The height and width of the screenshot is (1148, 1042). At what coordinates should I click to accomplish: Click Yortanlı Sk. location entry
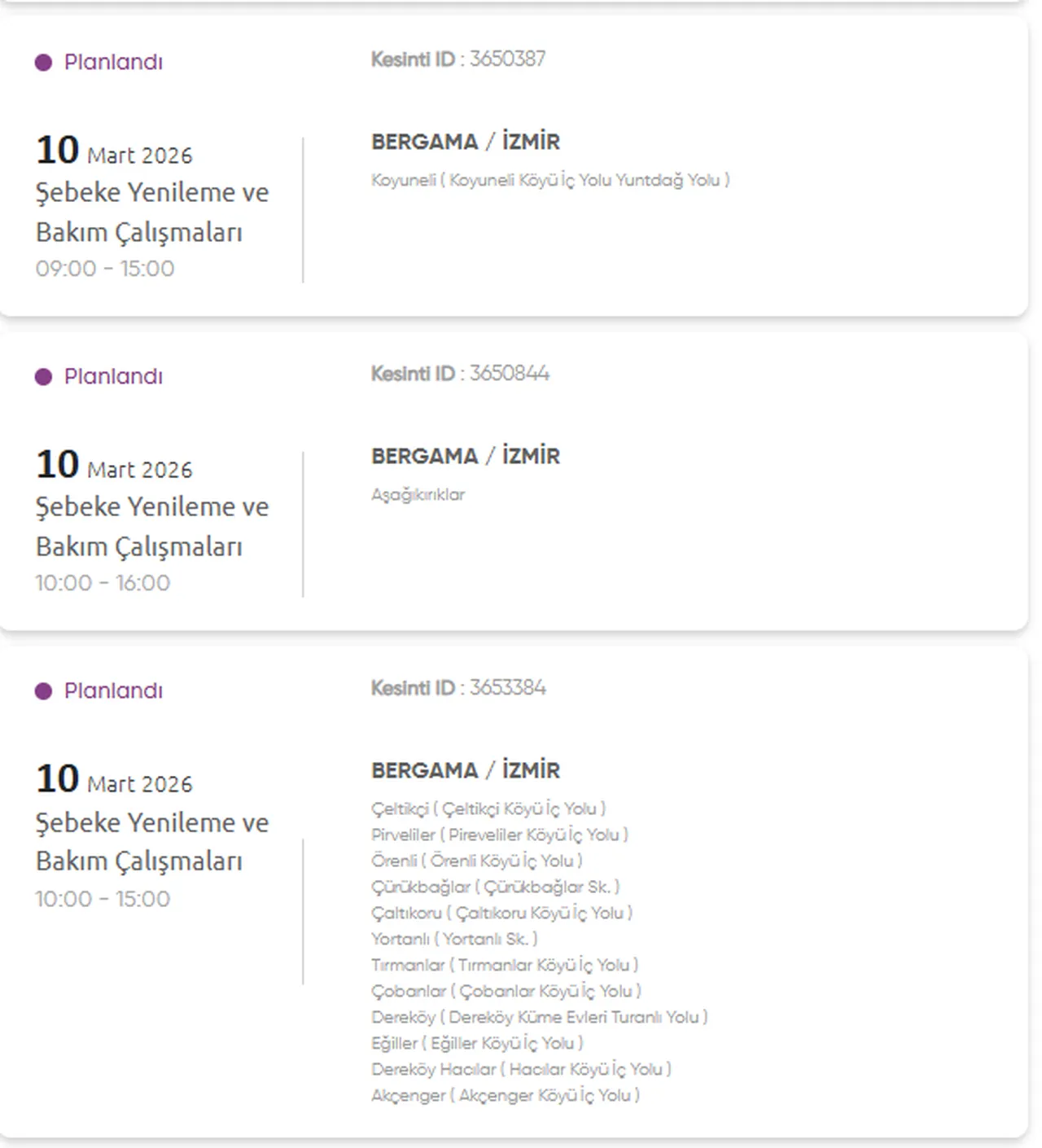tap(454, 939)
